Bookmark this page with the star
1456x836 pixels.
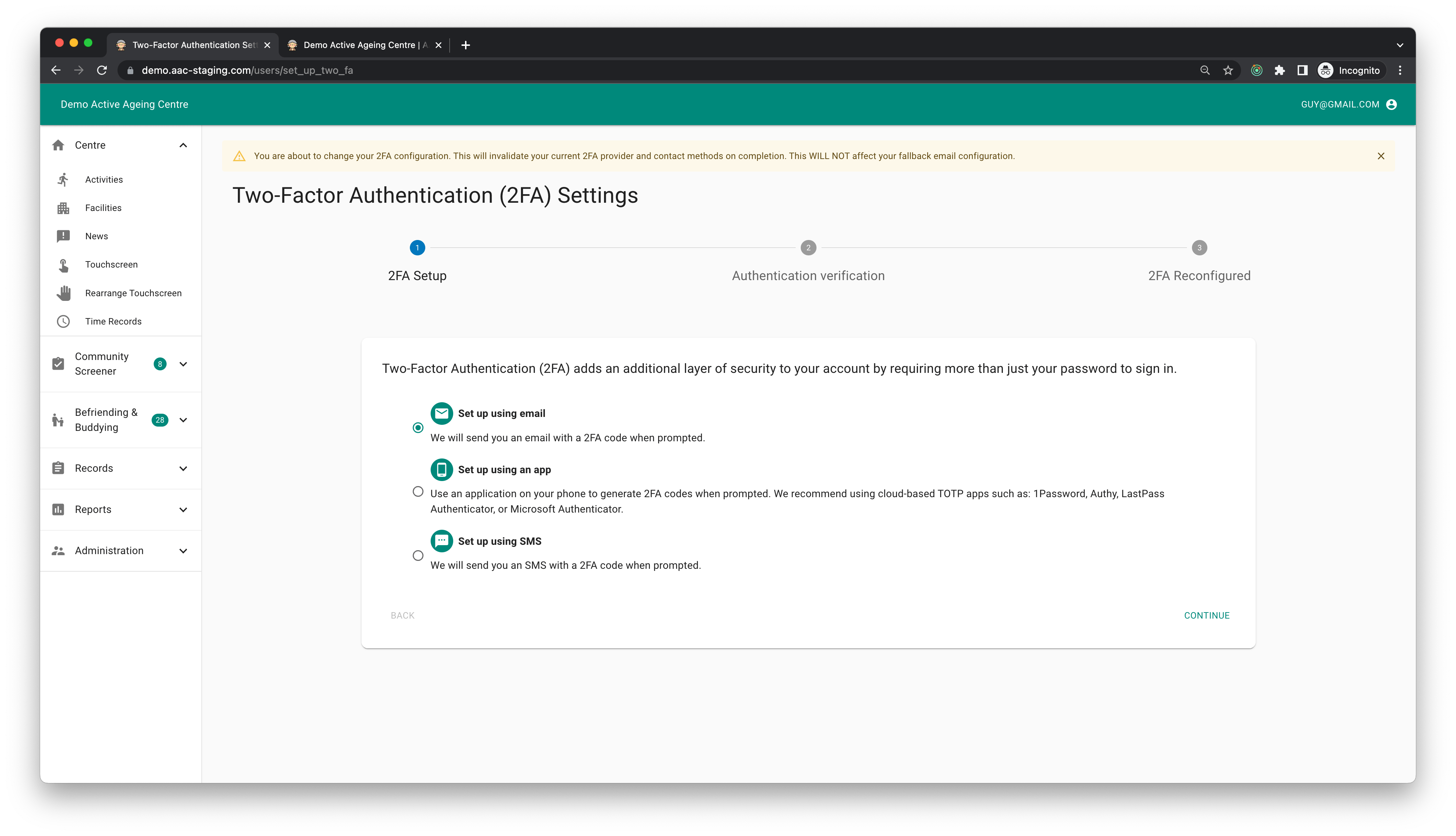tap(1228, 70)
